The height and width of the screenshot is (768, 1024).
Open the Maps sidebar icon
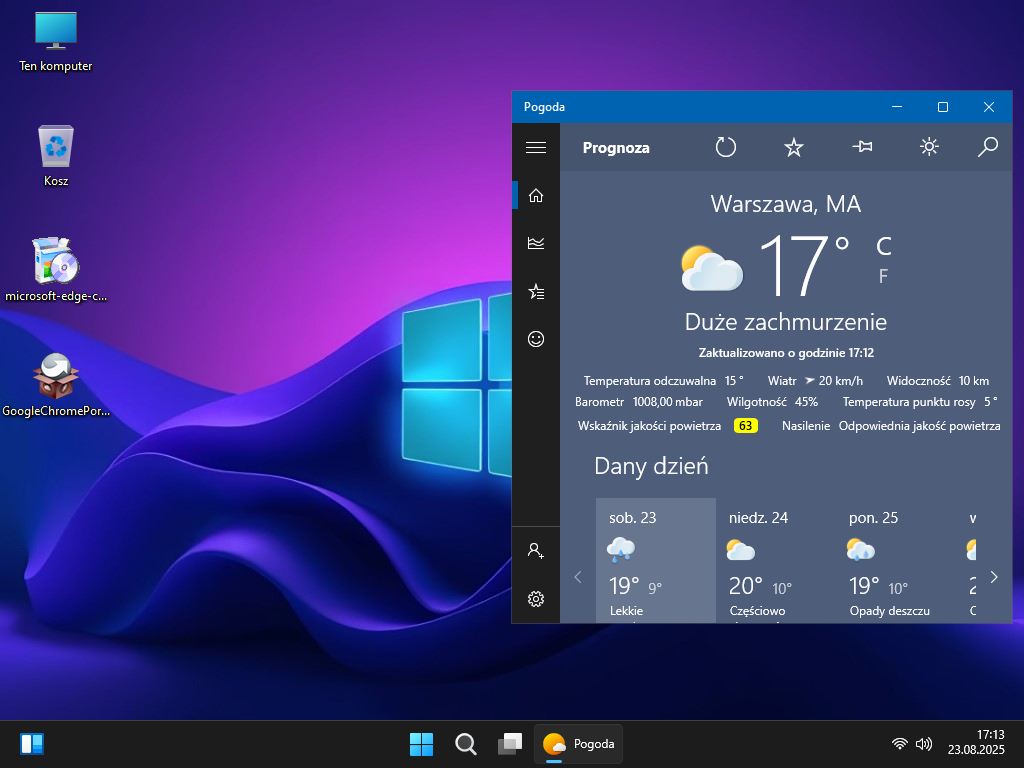coord(536,243)
